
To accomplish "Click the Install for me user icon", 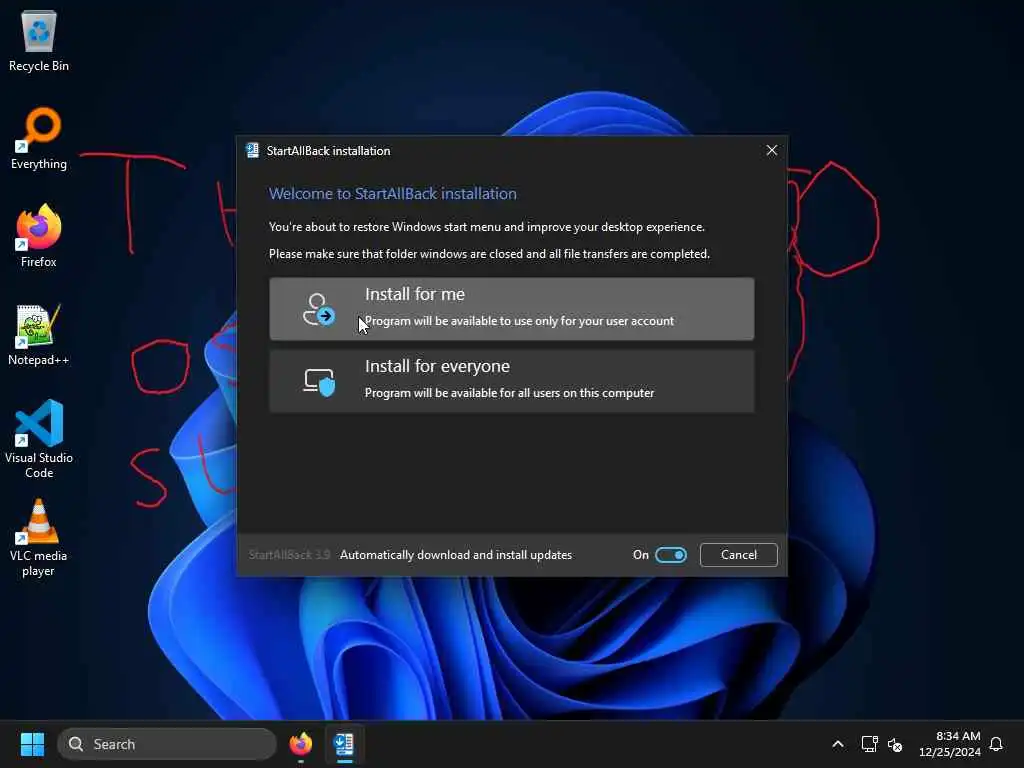I will tap(319, 310).
